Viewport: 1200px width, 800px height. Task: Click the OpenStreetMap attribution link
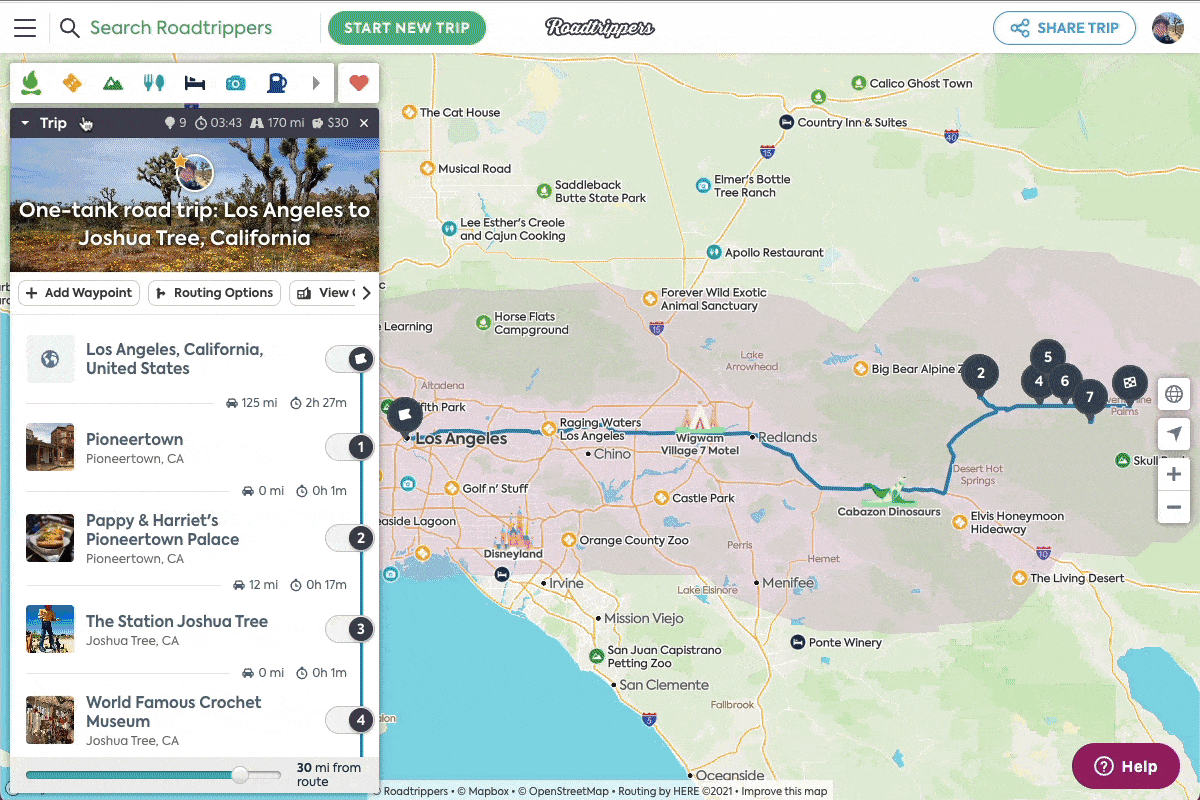562,791
